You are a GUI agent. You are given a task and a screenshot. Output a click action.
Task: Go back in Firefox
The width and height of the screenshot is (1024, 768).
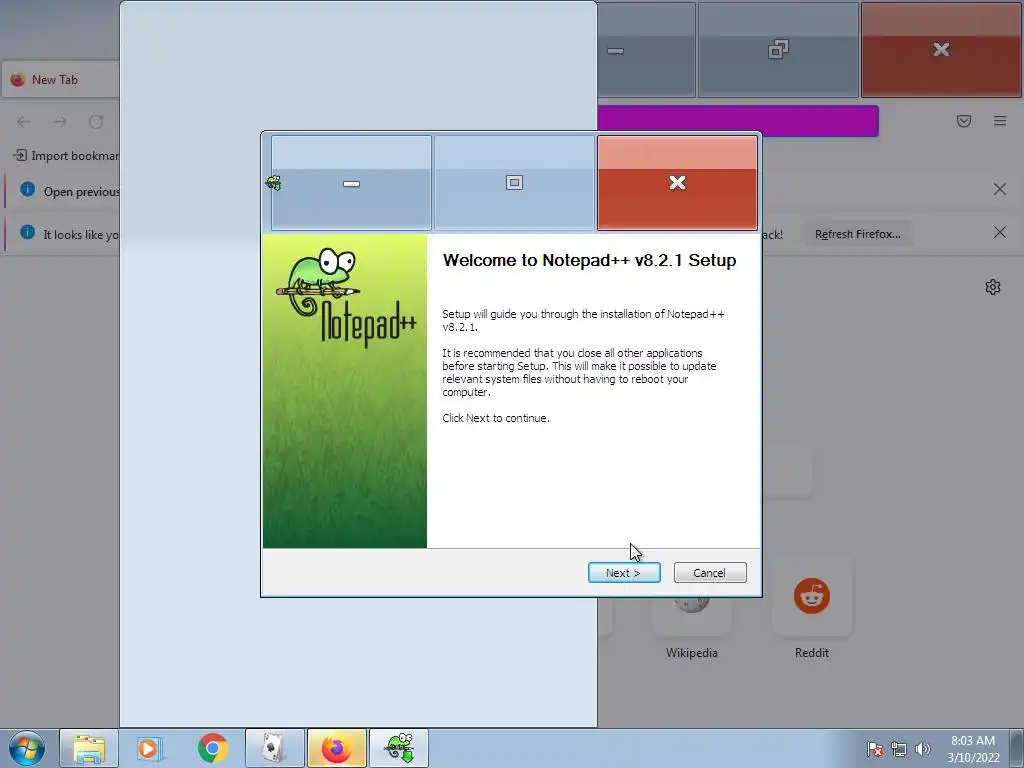pos(24,121)
